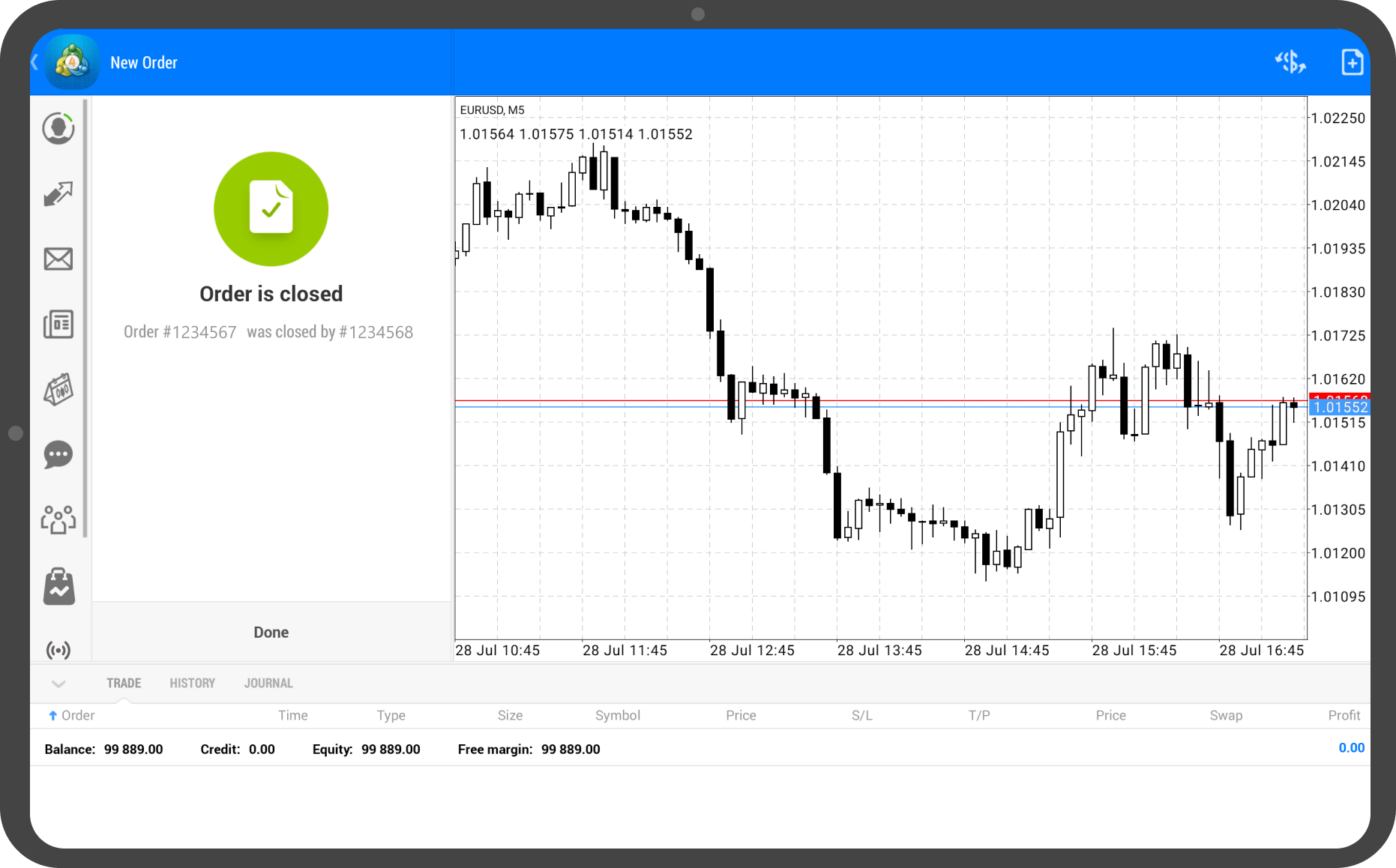Switch to the HISTORY tab
Viewport: 1396px width, 868px height.
tap(192, 684)
